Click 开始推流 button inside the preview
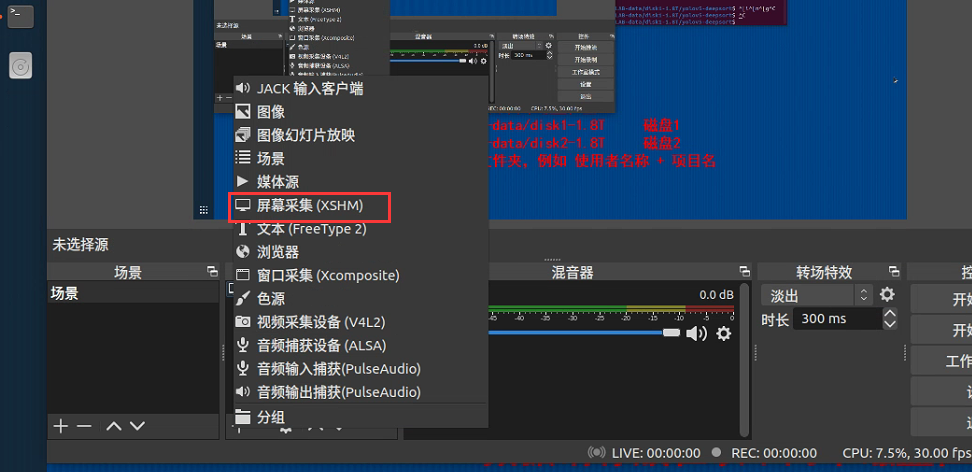The image size is (972, 472). point(586,48)
